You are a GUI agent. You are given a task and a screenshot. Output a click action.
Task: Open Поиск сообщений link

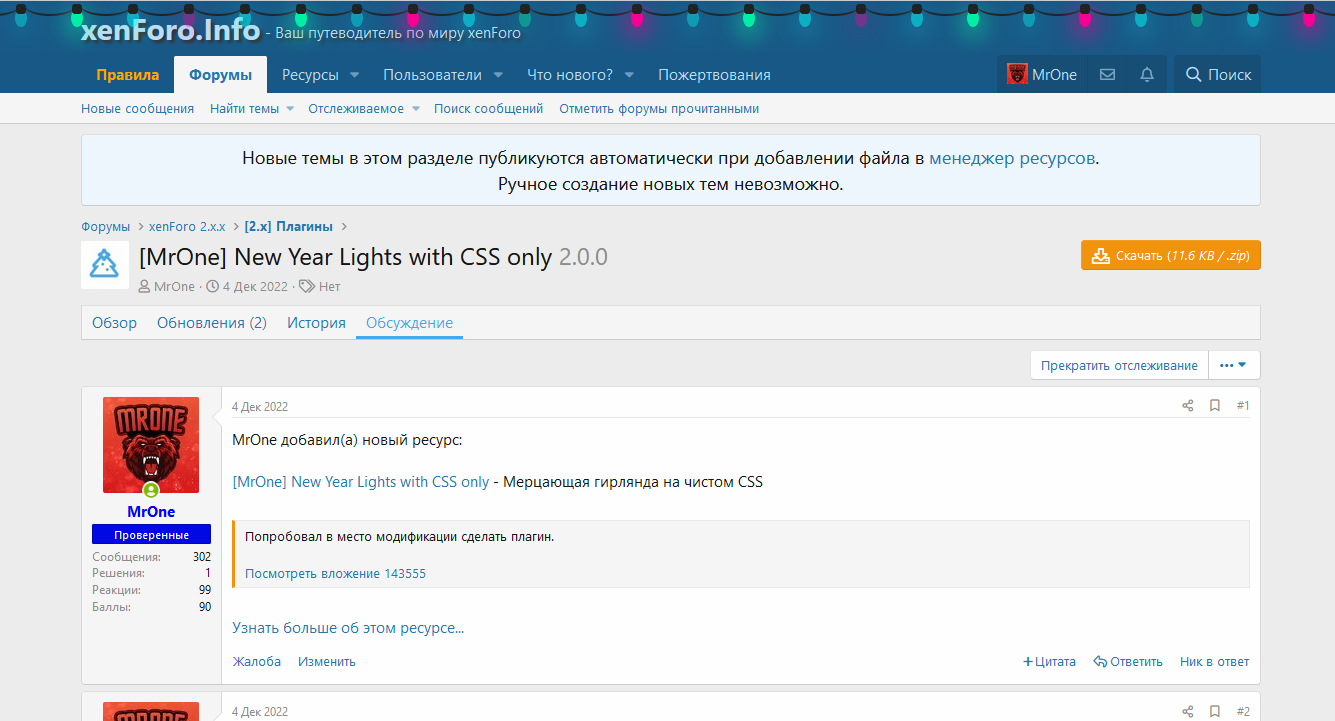point(488,109)
